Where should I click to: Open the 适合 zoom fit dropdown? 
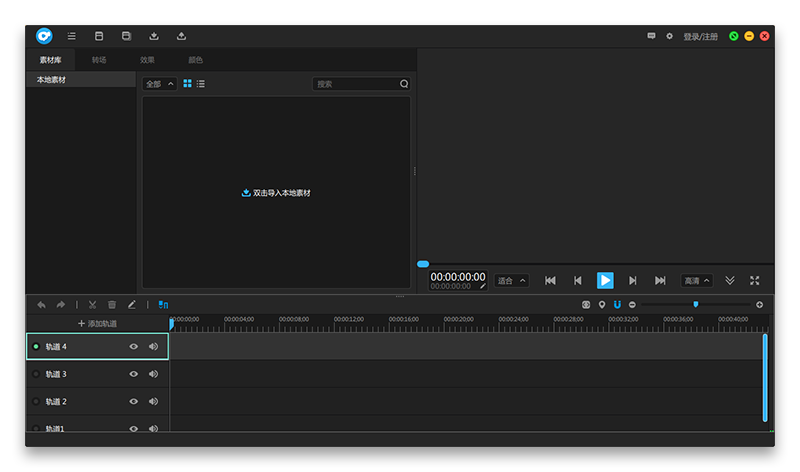511,281
